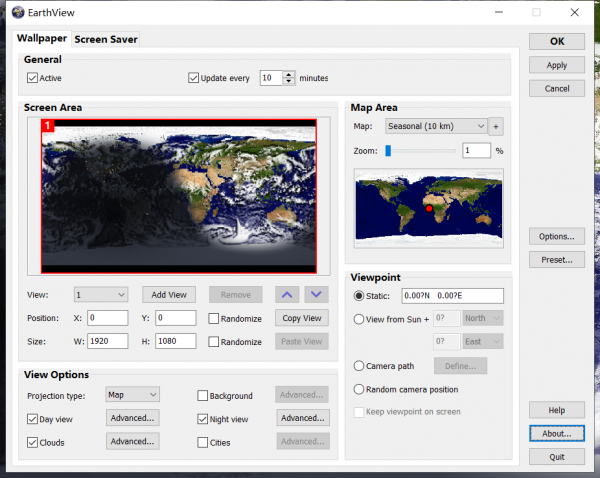Click the Add View button
Viewport: 600px width, 478px height.
pyautogui.click(x=169, y=295)
